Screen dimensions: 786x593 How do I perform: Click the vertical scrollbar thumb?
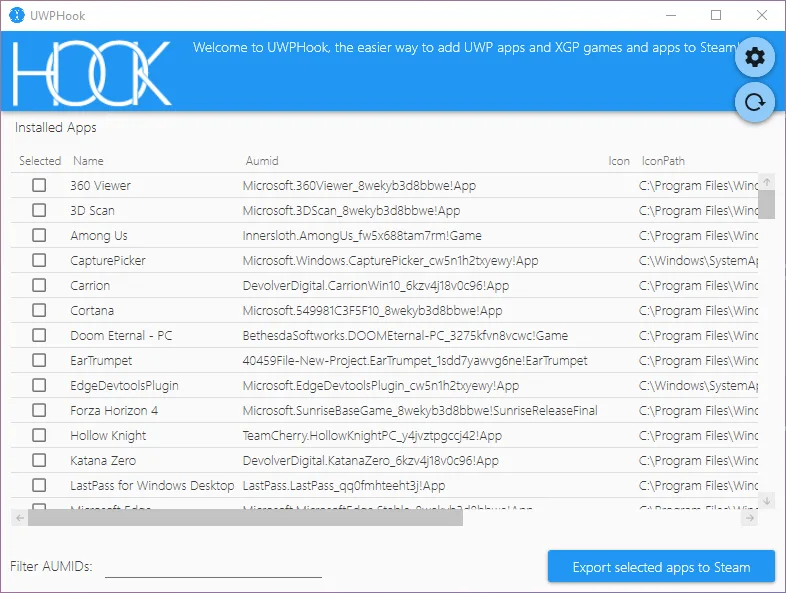click(x=766, y=205)
